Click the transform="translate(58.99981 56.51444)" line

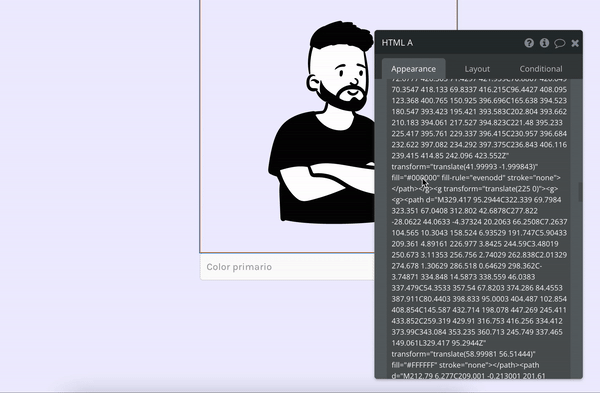click(463, 354)
